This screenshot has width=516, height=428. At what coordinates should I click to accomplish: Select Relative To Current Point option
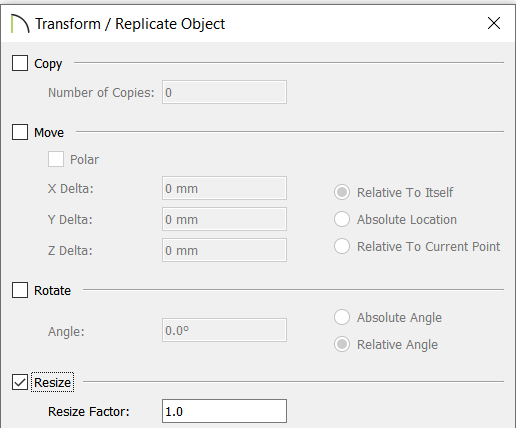pos(342,246)
